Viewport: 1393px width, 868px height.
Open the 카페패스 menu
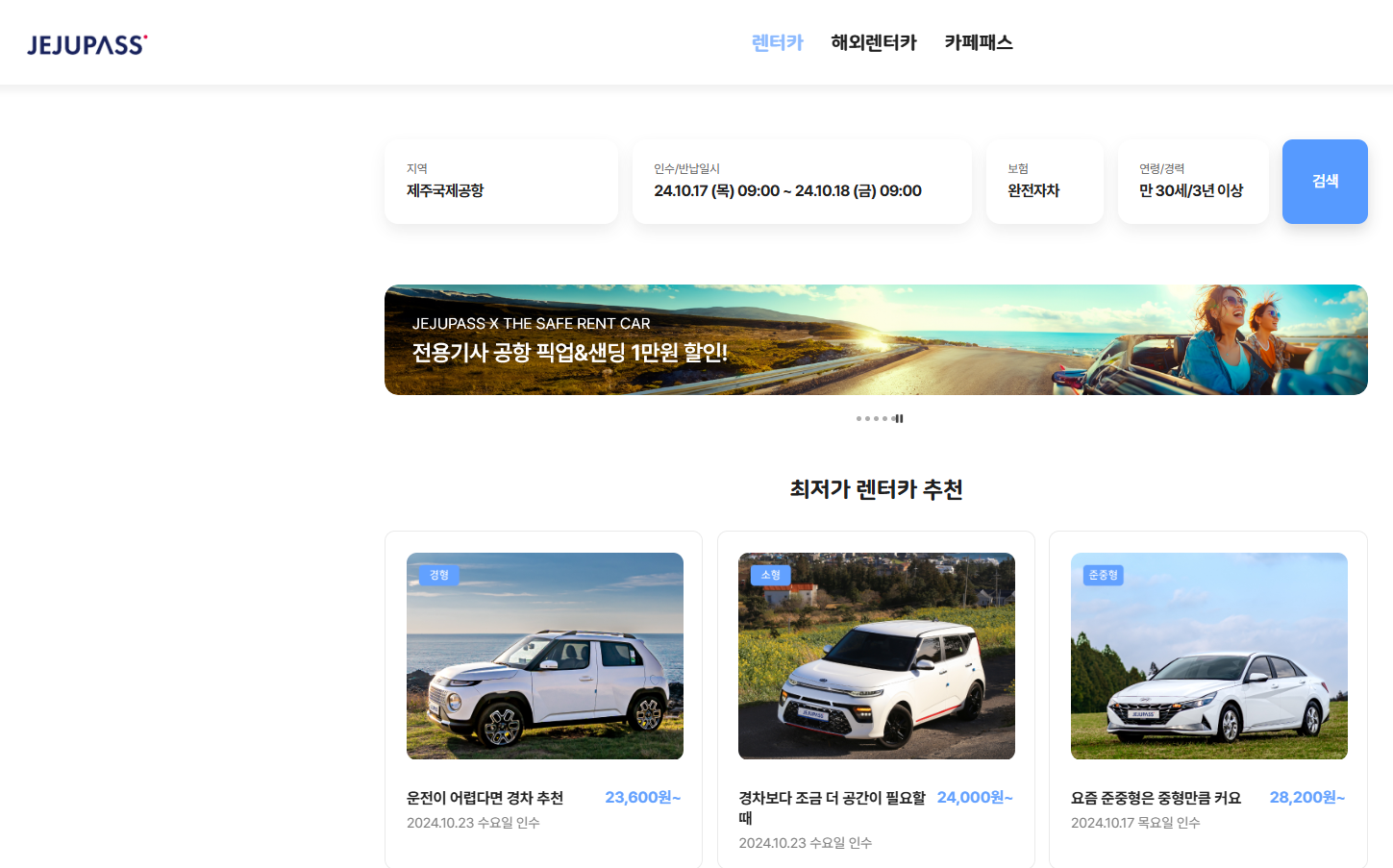coord(978,42)
